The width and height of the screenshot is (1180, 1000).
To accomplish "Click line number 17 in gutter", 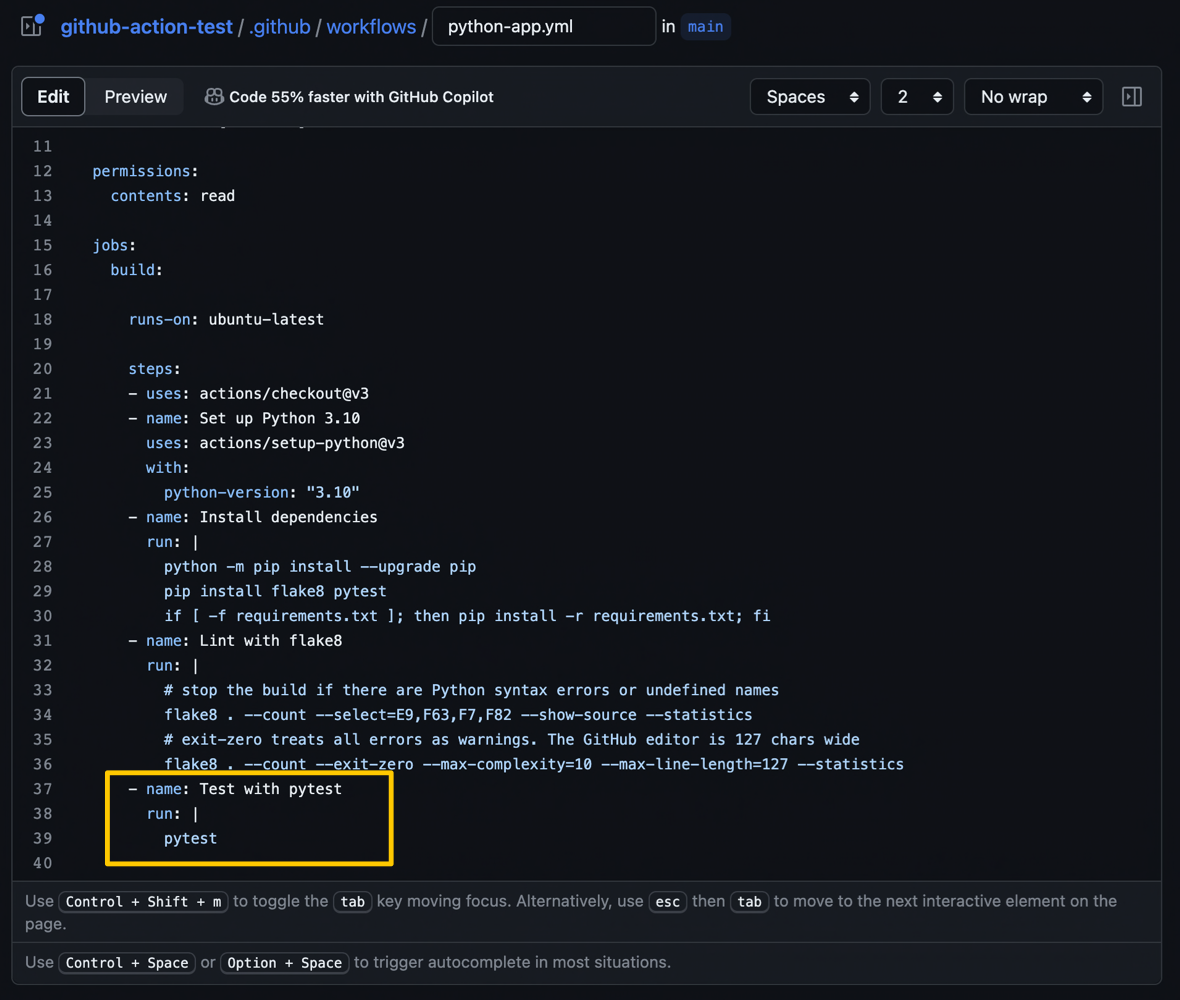I will (x=42, y=294).
